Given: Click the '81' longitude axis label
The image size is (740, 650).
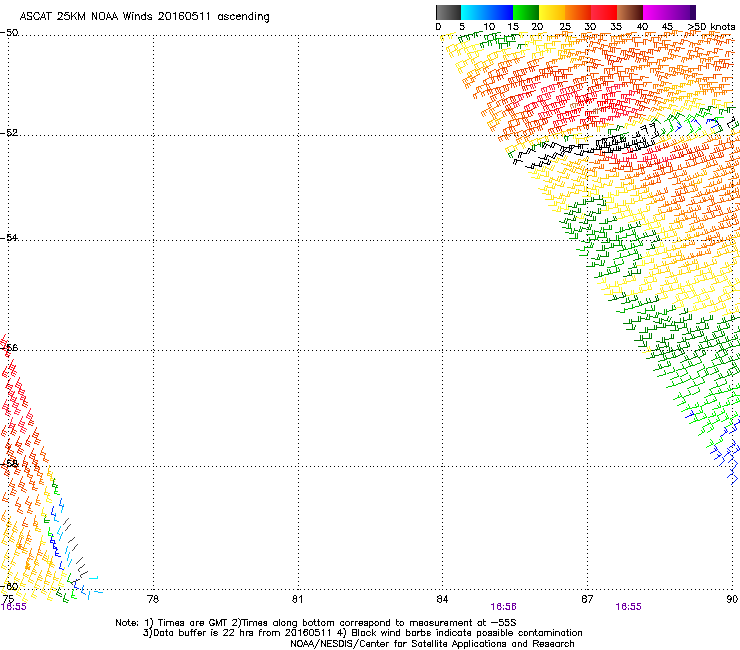Looking at the screenshot, I should click(x=297, y=599).
